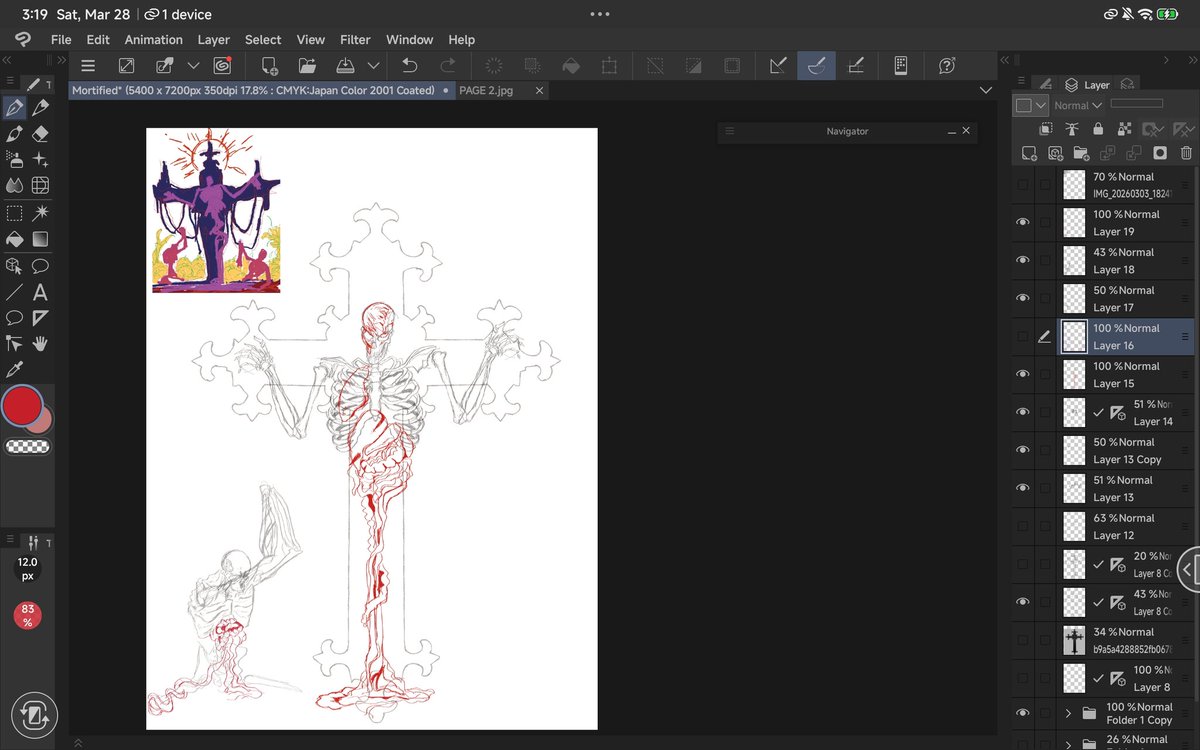Hide Layer 18 with its eye icon
This screenshot has height=750, width=1200.
[x=1022, y=260]
